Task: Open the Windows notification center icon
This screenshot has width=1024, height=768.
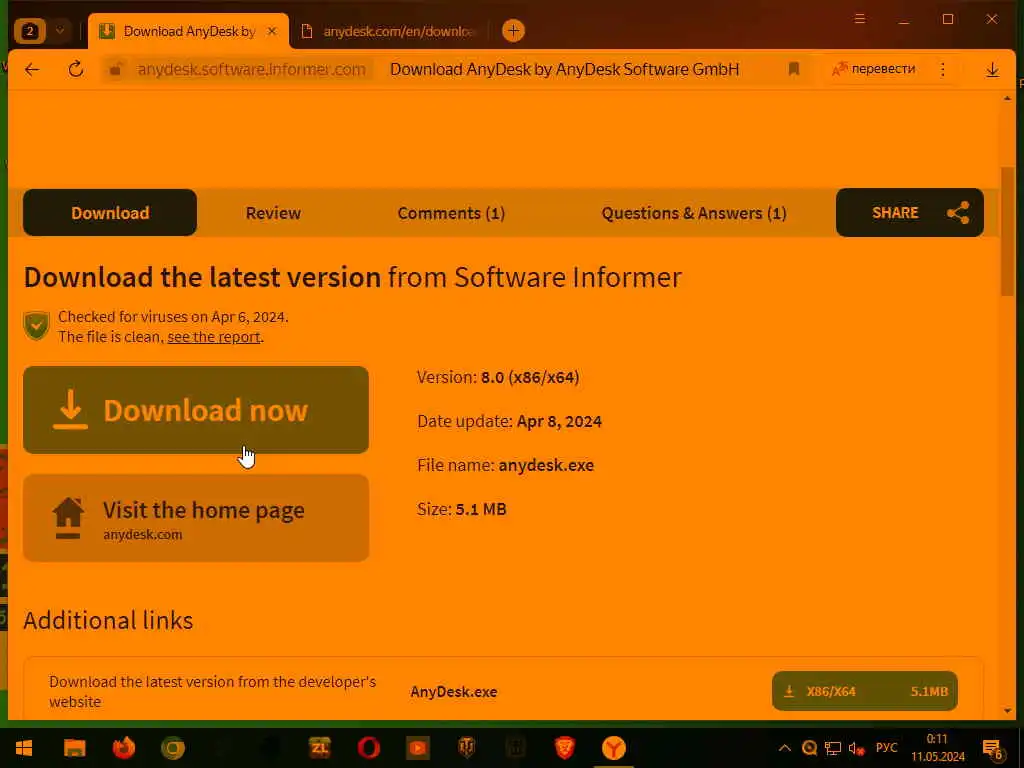Action: pos(993,749)
